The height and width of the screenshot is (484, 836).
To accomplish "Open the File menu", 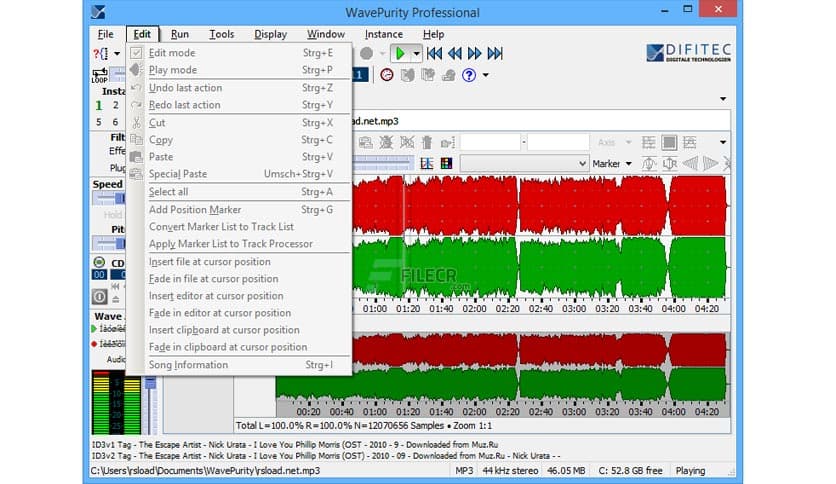I will point(106,34).
